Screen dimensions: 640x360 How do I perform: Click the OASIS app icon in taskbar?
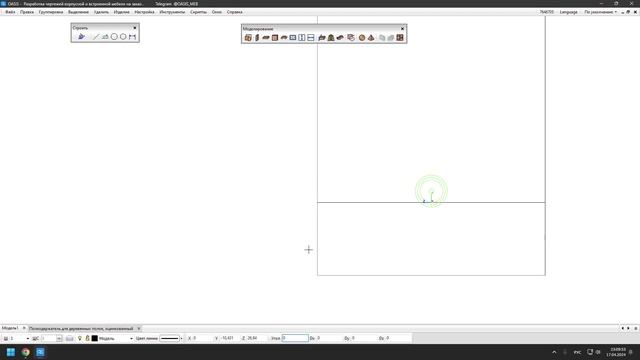[x=40, y=352]
